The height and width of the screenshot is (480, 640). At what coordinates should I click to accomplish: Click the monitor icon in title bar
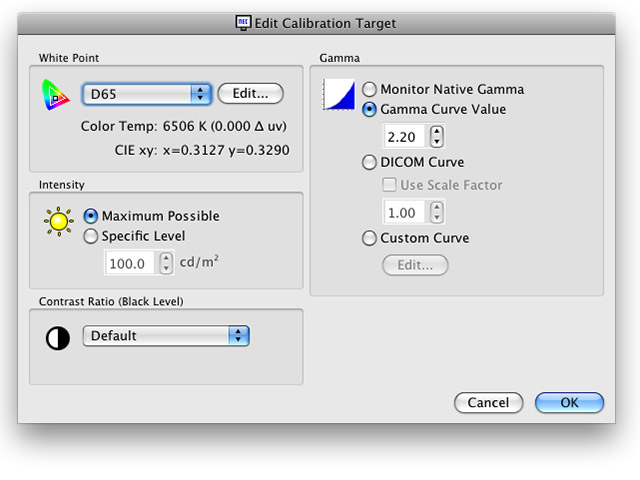click(242, 21)
